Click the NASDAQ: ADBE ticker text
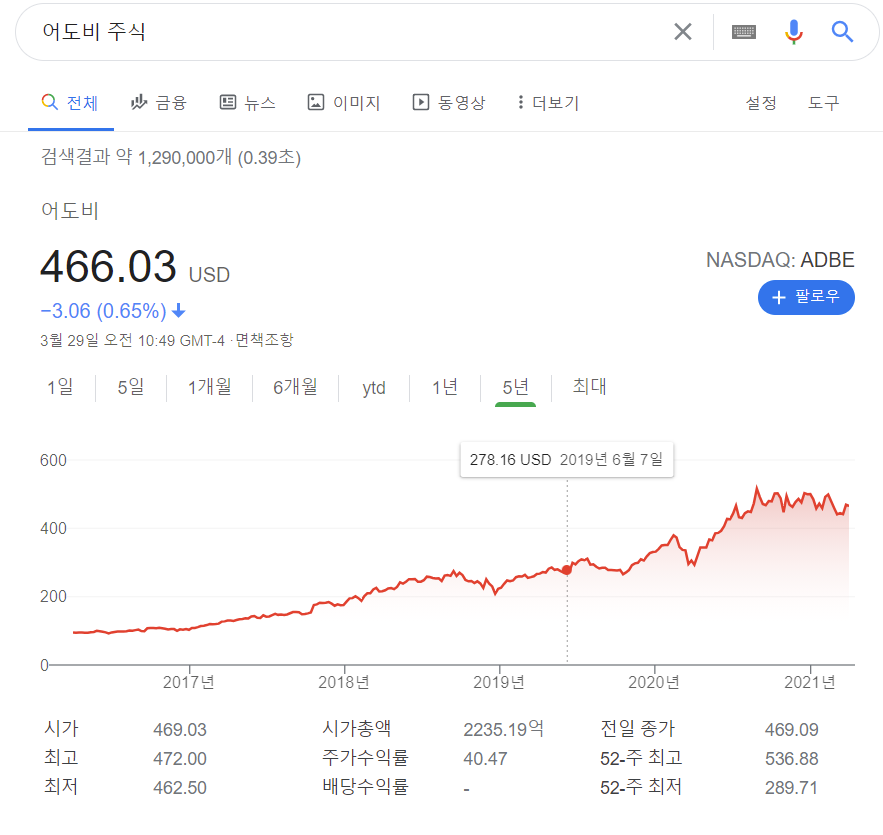The height and width of the screenshot is (835, 883). pos(780,260)
